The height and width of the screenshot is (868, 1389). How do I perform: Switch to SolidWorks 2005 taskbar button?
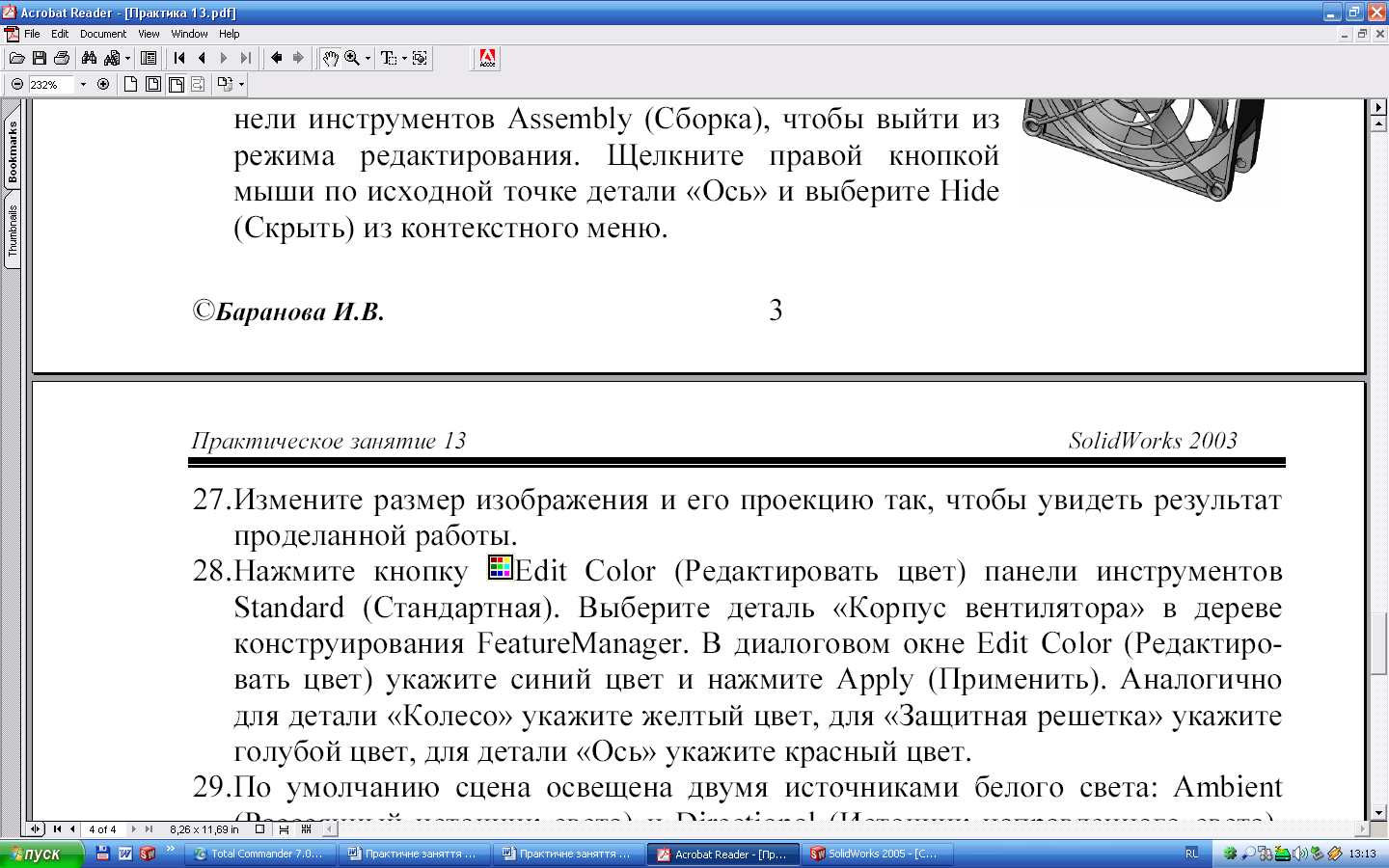tap(879, 854)
